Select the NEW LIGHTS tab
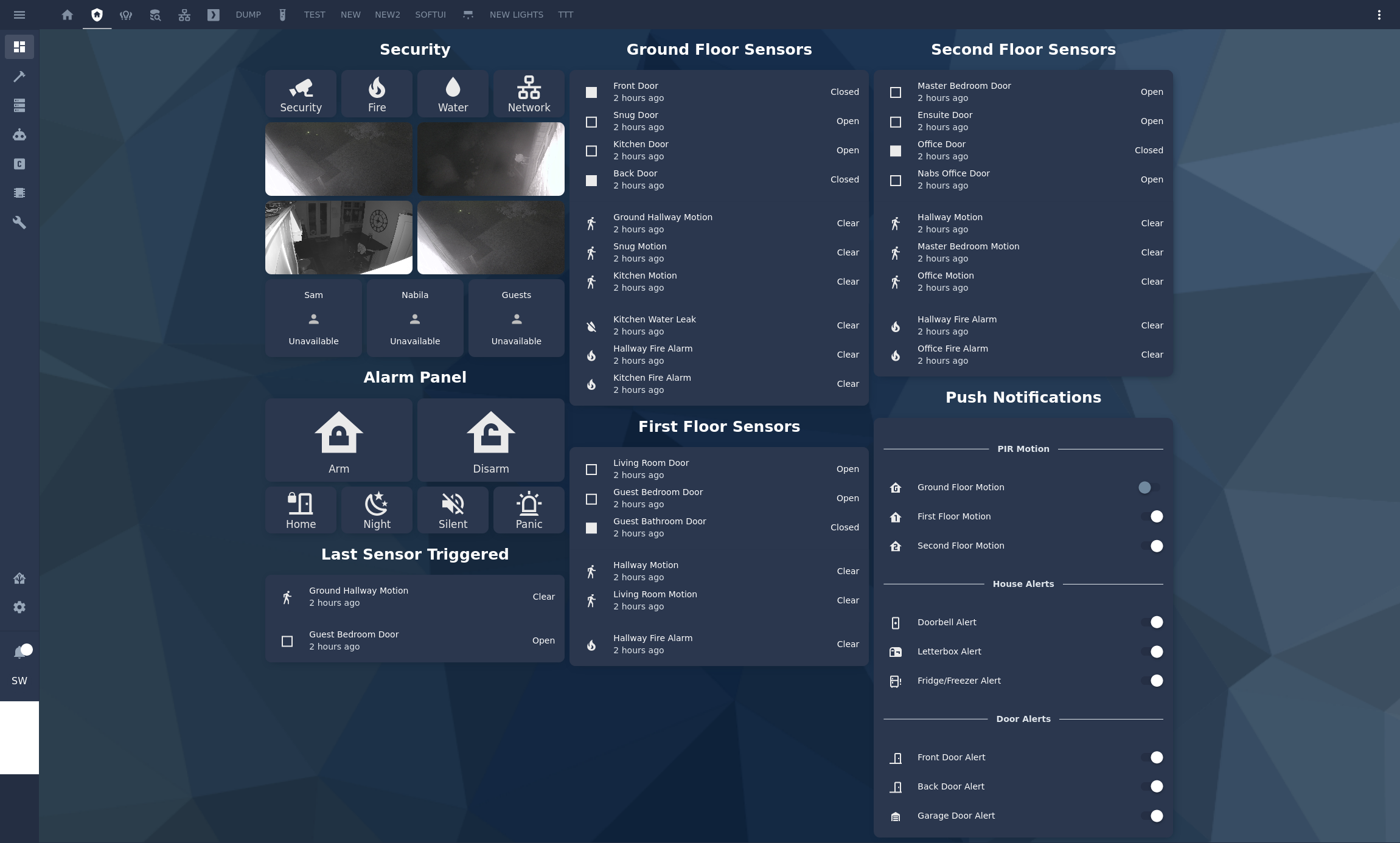The height and width of the screenshot is (843, 1400). tap(516, 14)
